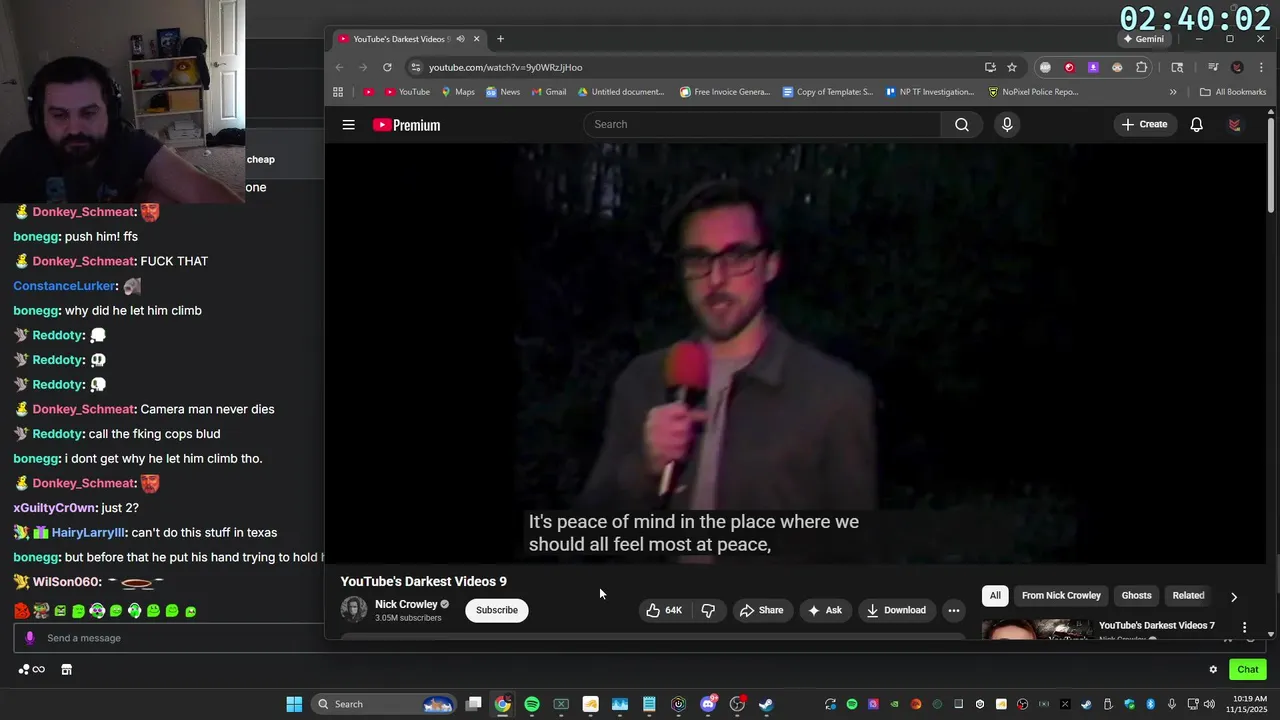Select the From Nick Crowley chip

click(x=1061, y=596)
